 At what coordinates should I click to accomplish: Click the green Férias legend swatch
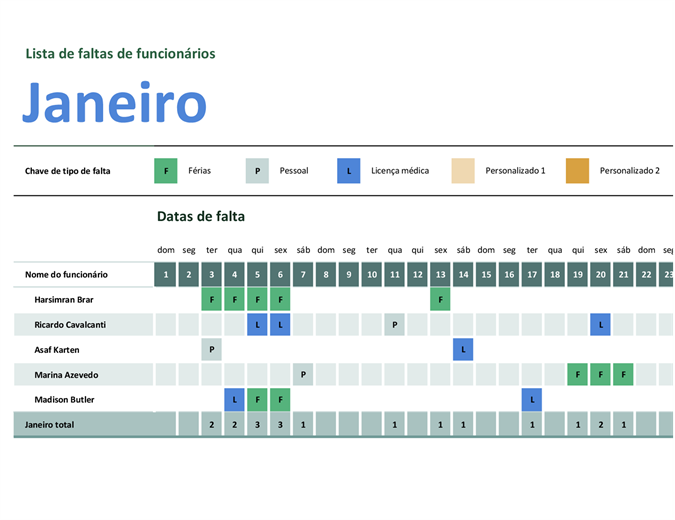(x=166, y=171)
